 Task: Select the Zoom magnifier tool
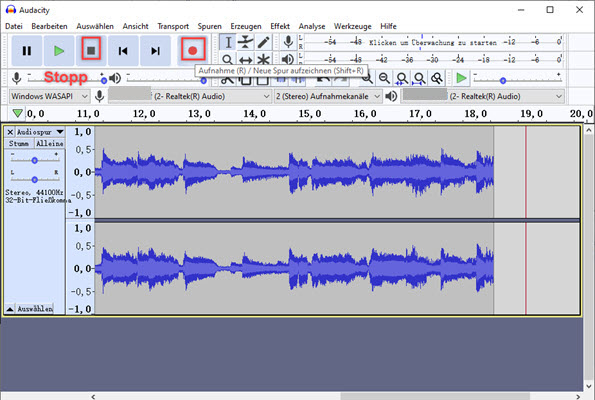coord(227,59)
